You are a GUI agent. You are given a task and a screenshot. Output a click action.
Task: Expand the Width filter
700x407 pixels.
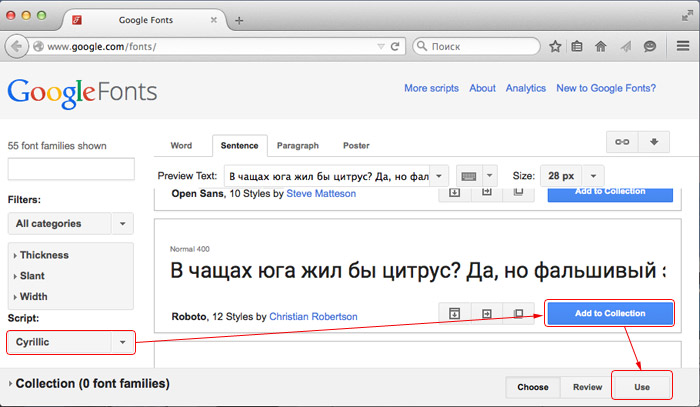pyautogui.click(x=30, y=297)
